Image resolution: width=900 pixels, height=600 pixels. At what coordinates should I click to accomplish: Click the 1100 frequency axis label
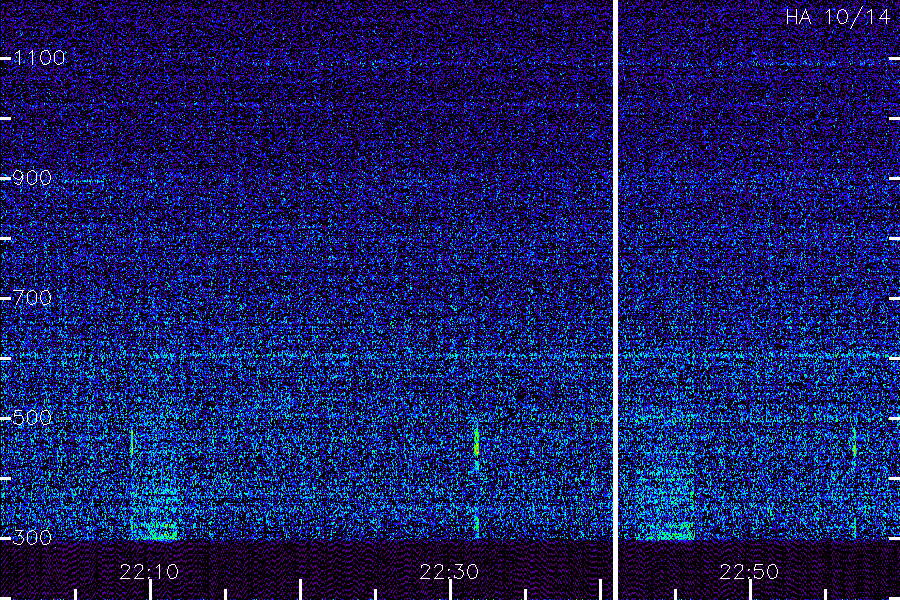coord(40,58)
